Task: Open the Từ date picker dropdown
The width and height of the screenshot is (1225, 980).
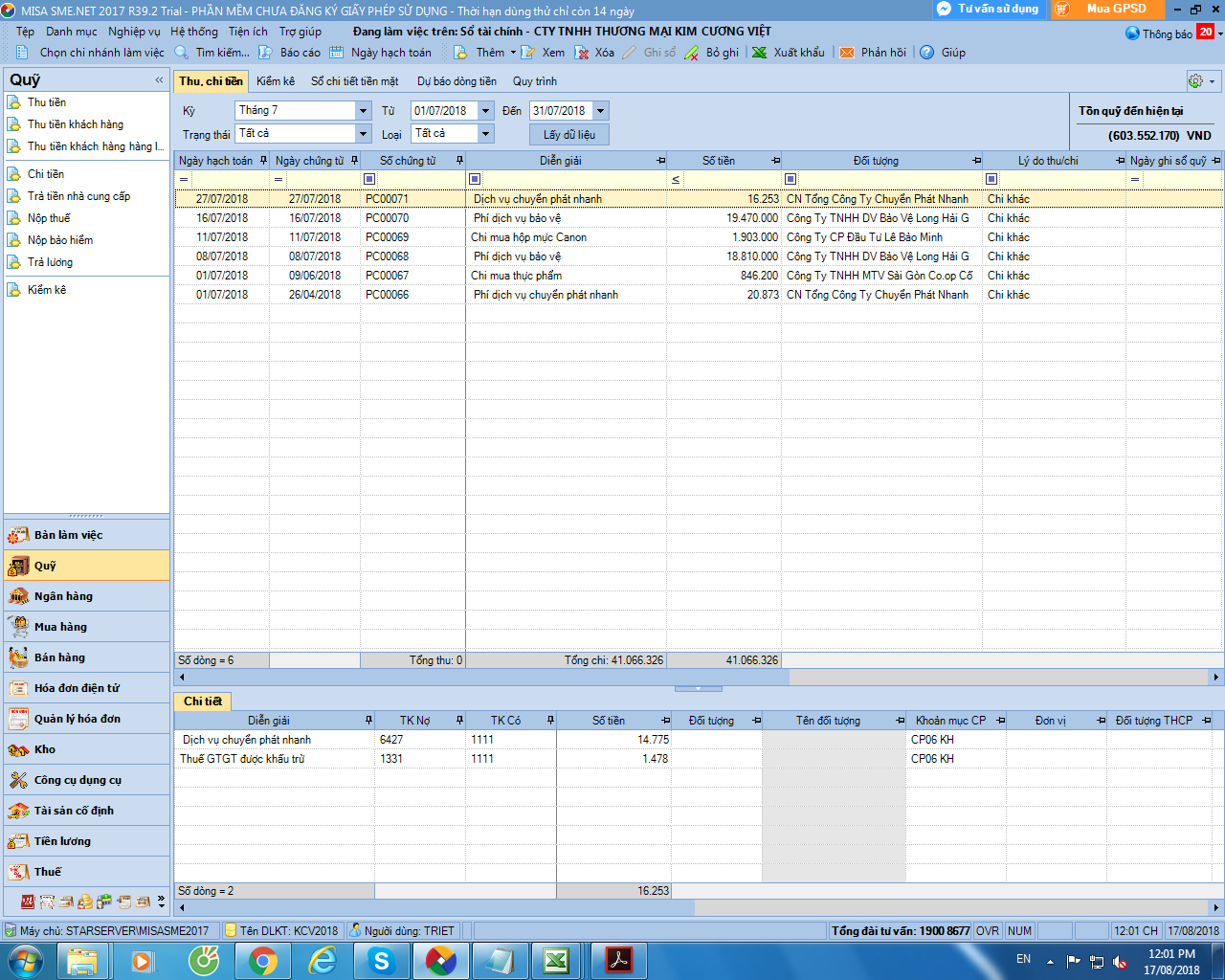Action: [486, 111]
